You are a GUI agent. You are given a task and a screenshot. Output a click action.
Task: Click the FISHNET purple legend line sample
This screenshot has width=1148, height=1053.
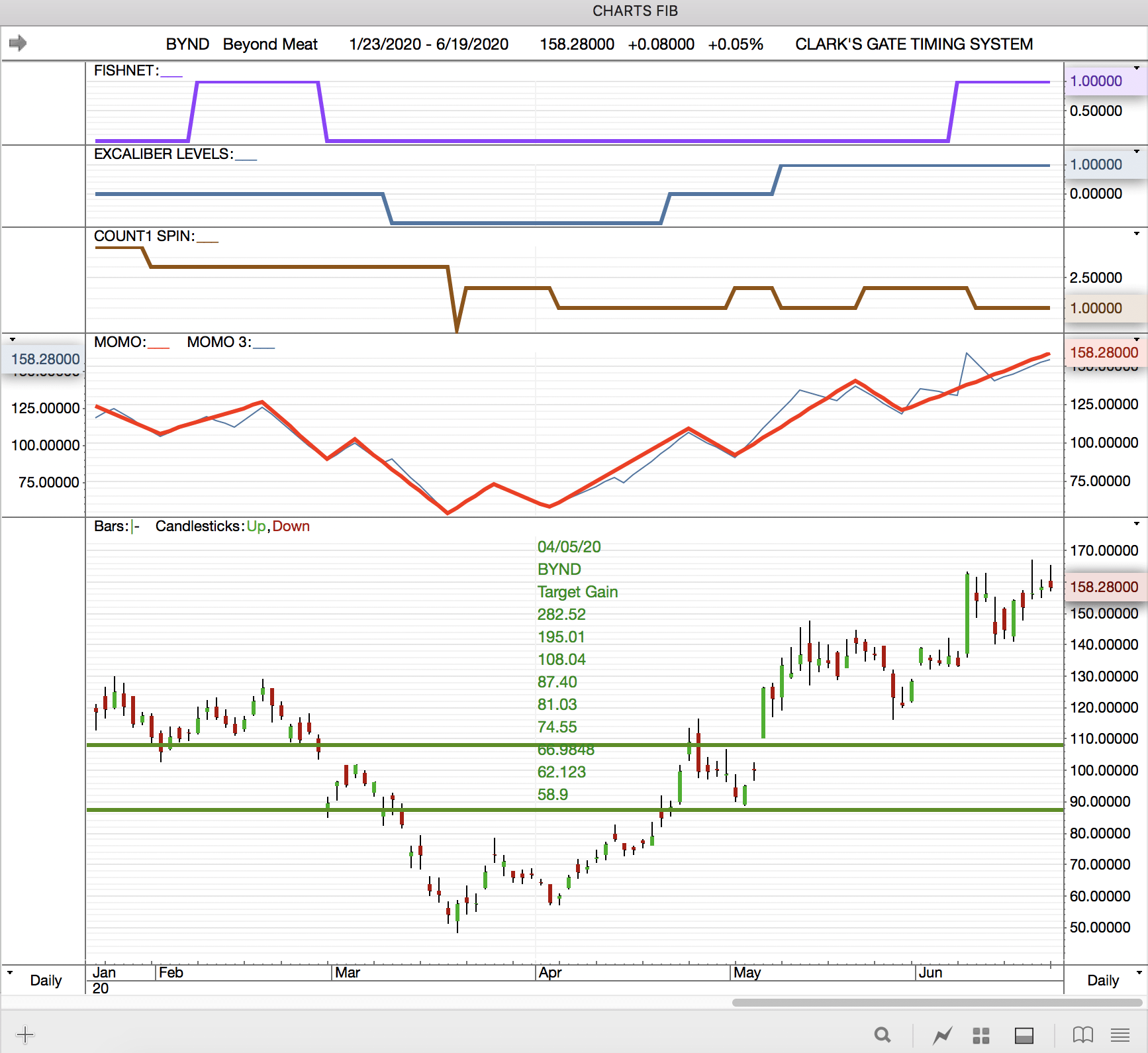[171, 76]
